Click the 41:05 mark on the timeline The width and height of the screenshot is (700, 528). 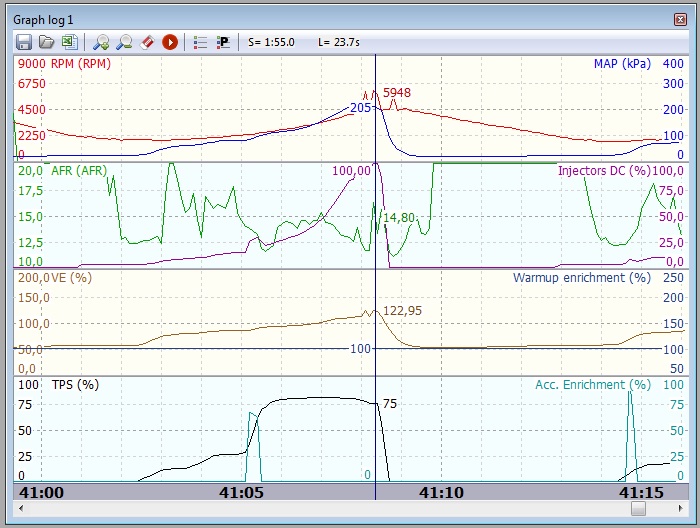pos(240,492)
